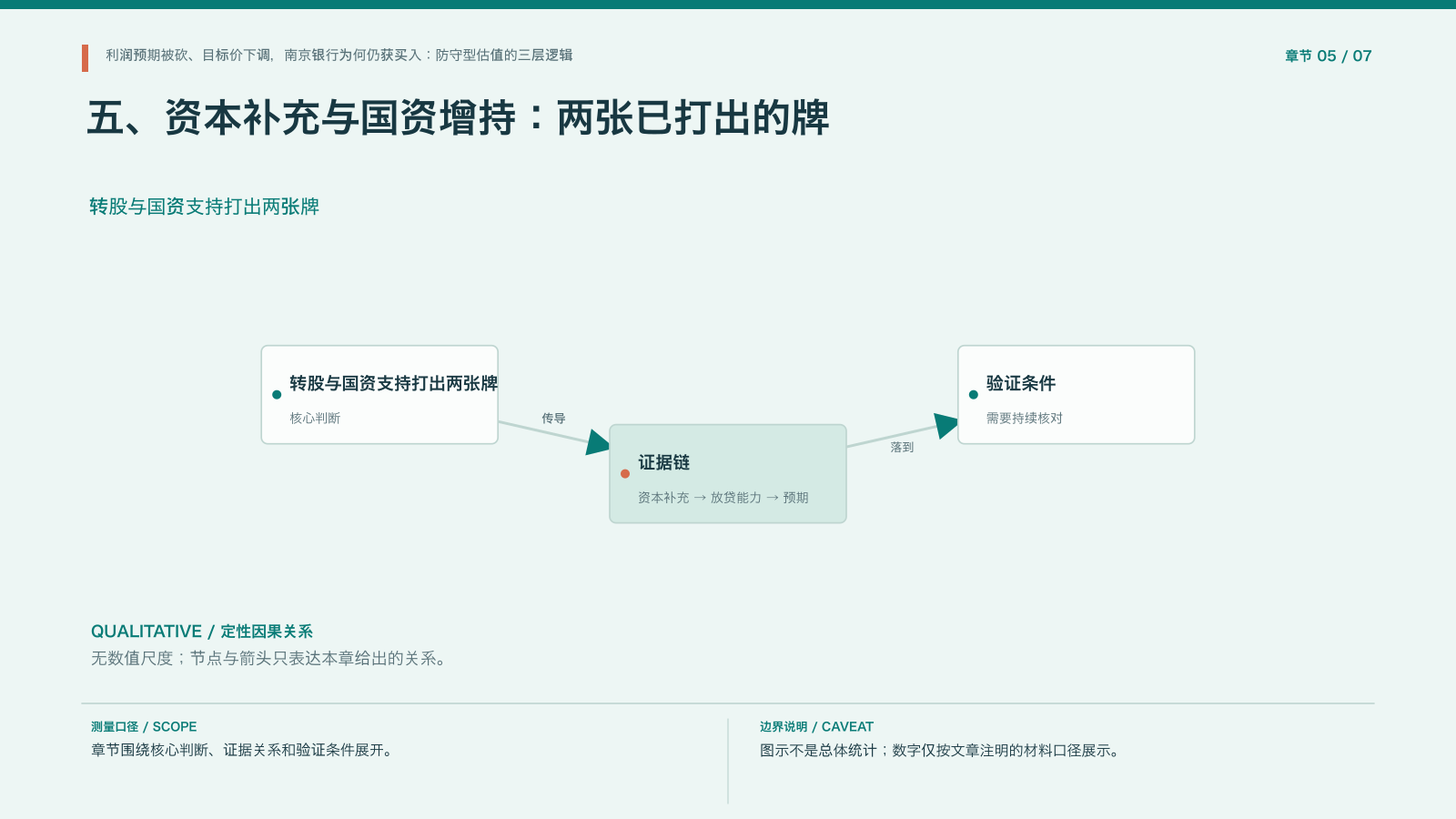Select the label 边界说明 / CAVEAT
Image resolution: width=1456 pixels, height=819 pixels.
[x=816, y=727]
